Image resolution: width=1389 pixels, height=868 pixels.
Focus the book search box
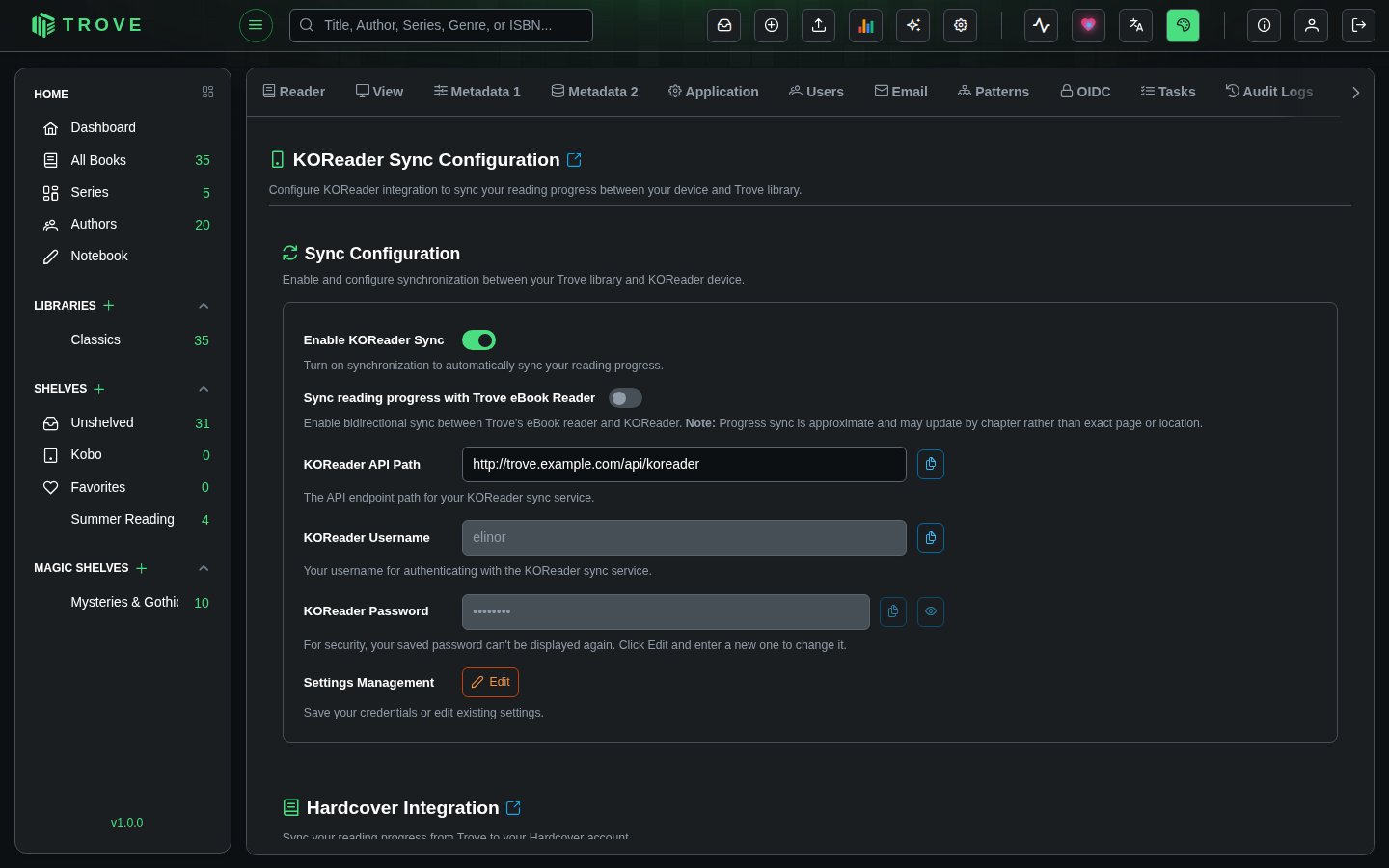(x=441, y=25)
